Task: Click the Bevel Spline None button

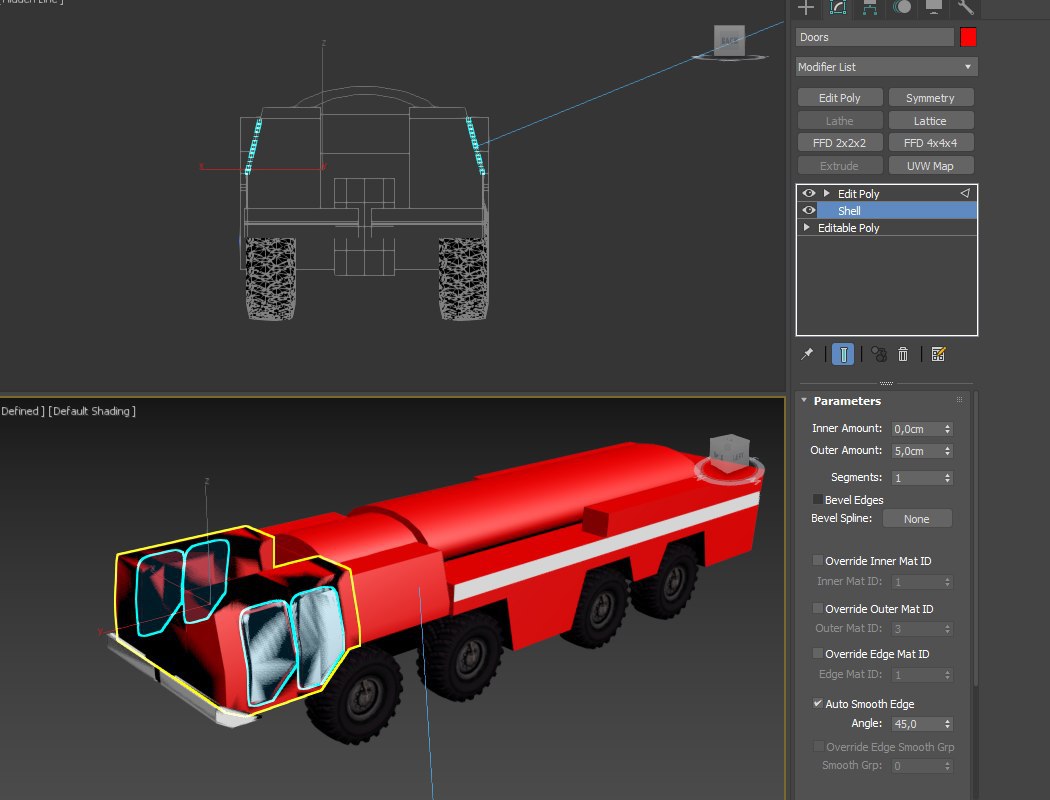Action: 917,518
